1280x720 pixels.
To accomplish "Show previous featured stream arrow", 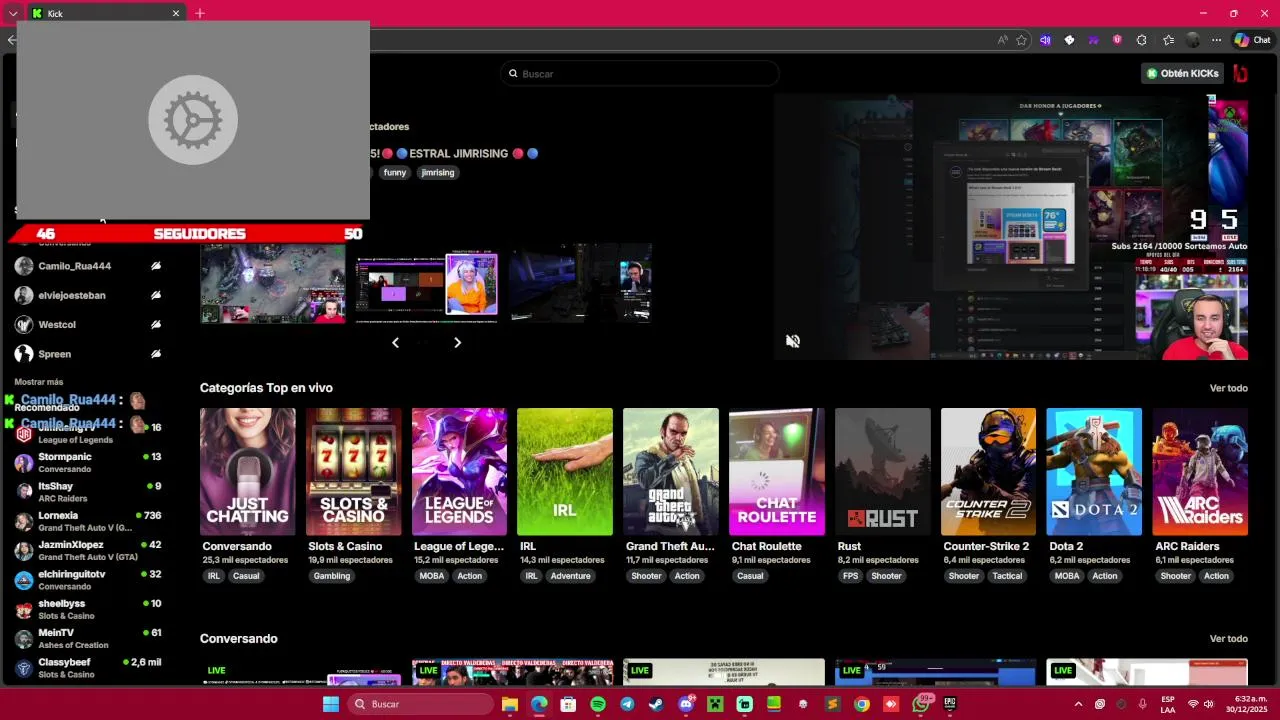I will pos(395,342).
